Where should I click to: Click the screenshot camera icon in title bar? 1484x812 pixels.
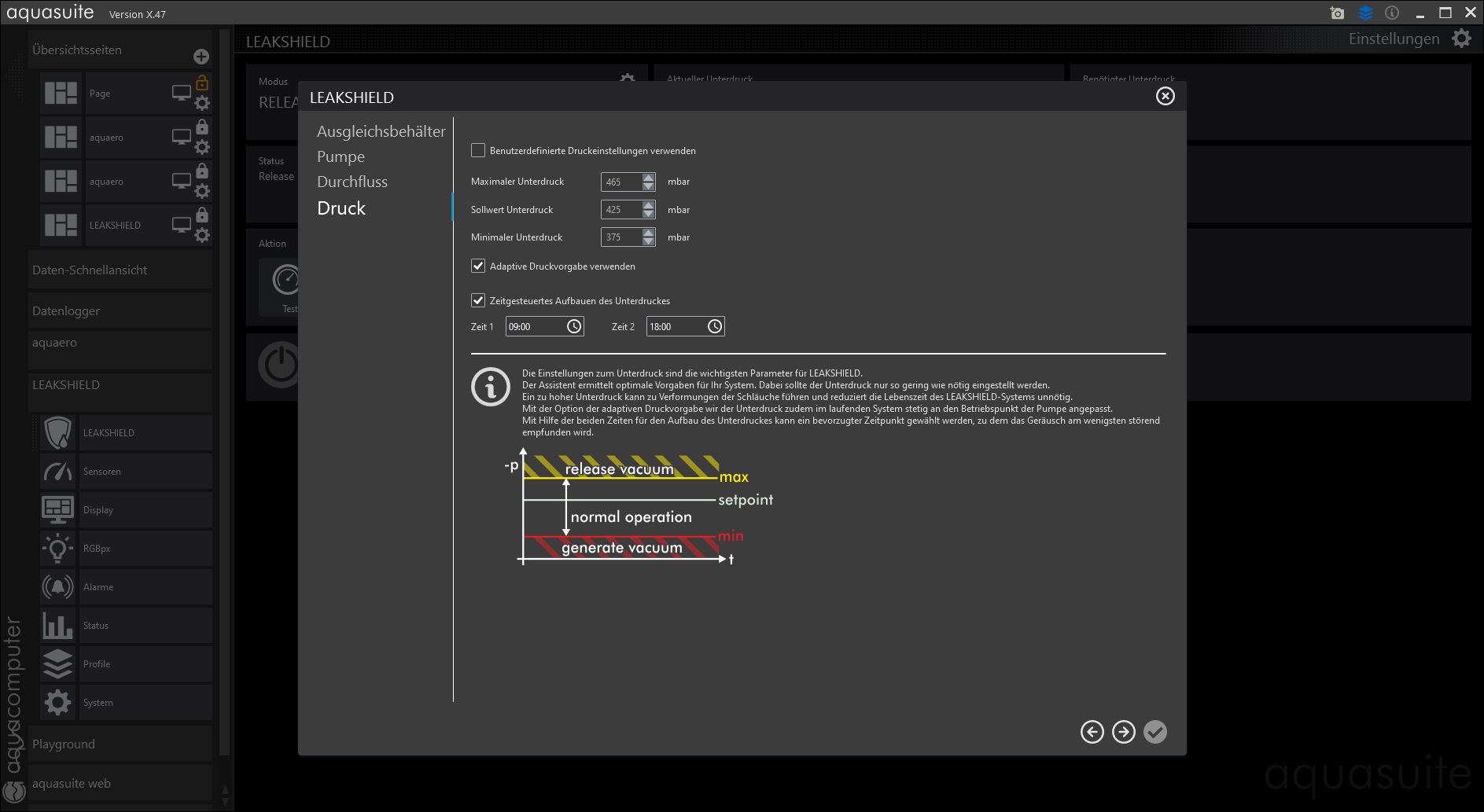pyautogui.click(x=1337, y=13)
